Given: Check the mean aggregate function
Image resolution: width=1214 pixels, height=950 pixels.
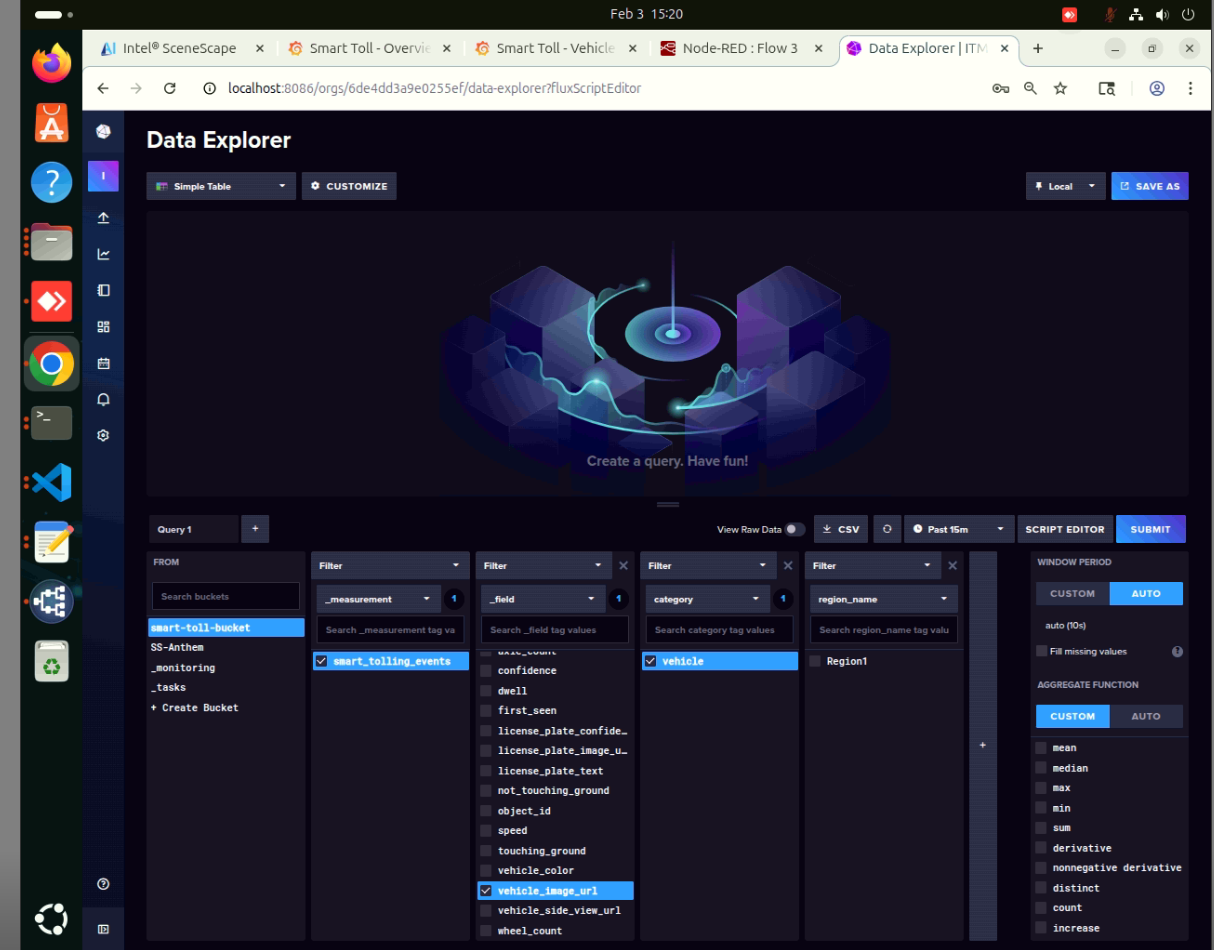Looking at the screenshot, I should [1041, 747].
